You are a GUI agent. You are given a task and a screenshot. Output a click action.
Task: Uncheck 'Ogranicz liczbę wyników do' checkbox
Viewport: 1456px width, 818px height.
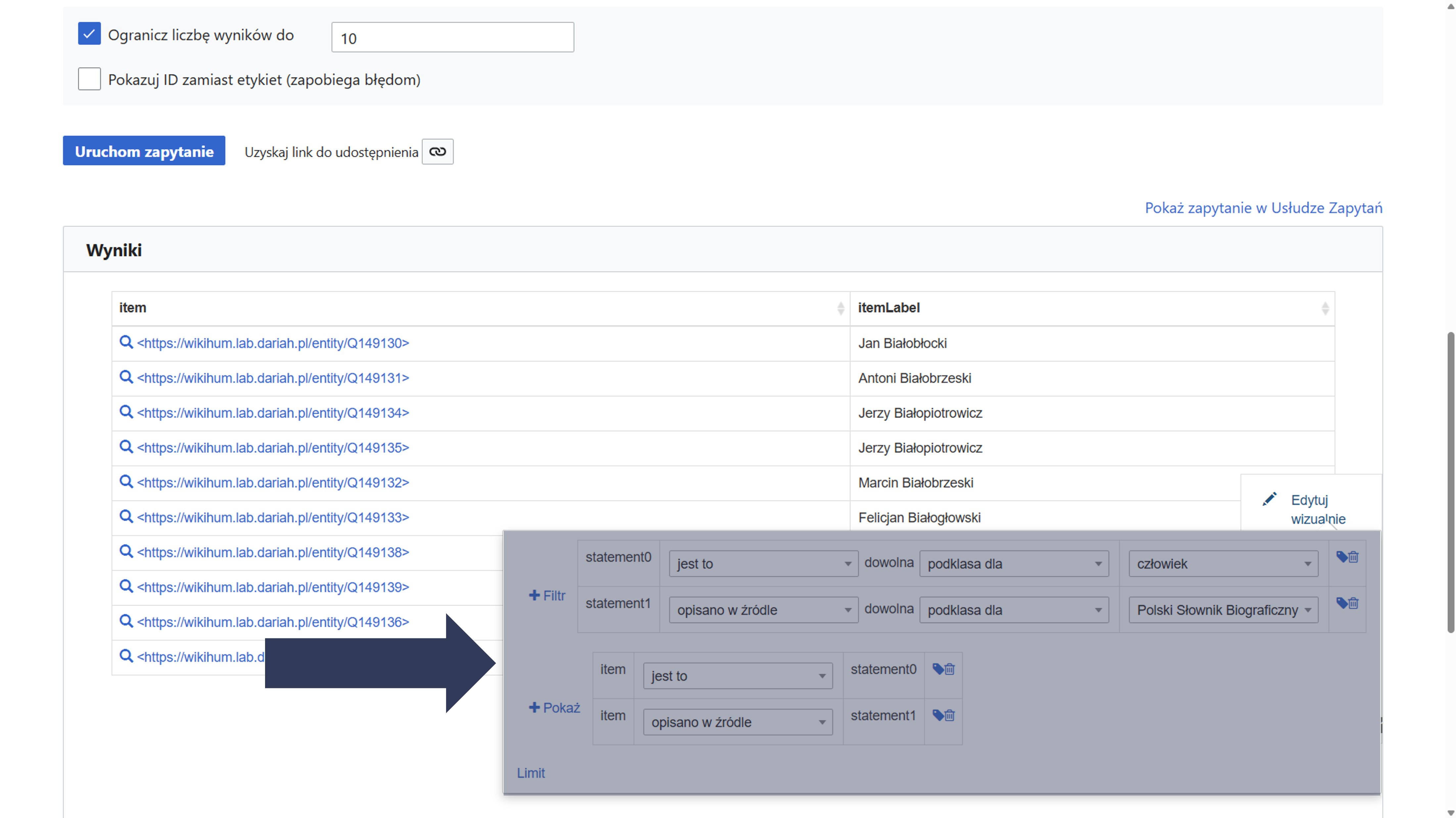click(89, 34)
